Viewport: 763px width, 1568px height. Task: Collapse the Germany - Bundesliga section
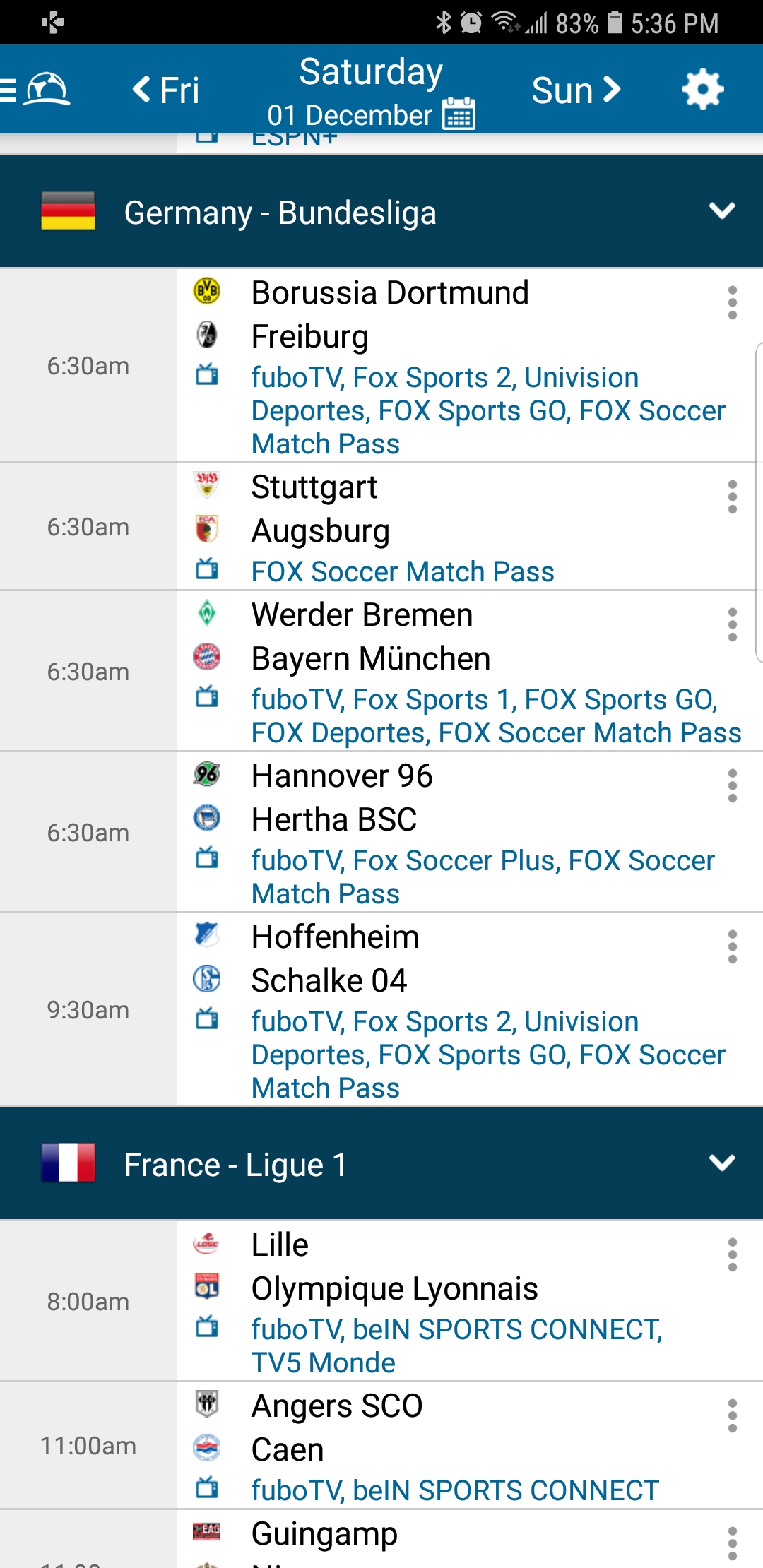(721, 211)
